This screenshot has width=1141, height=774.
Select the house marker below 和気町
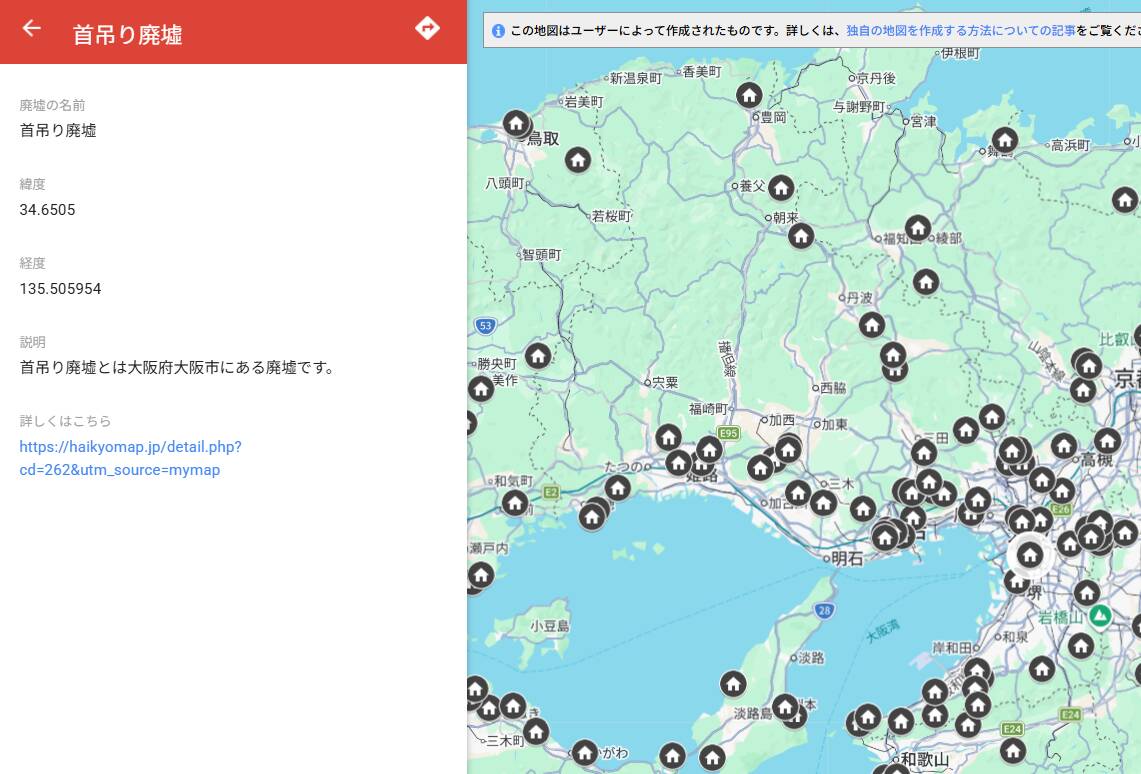pyautogui.click(x=514, y=502)
